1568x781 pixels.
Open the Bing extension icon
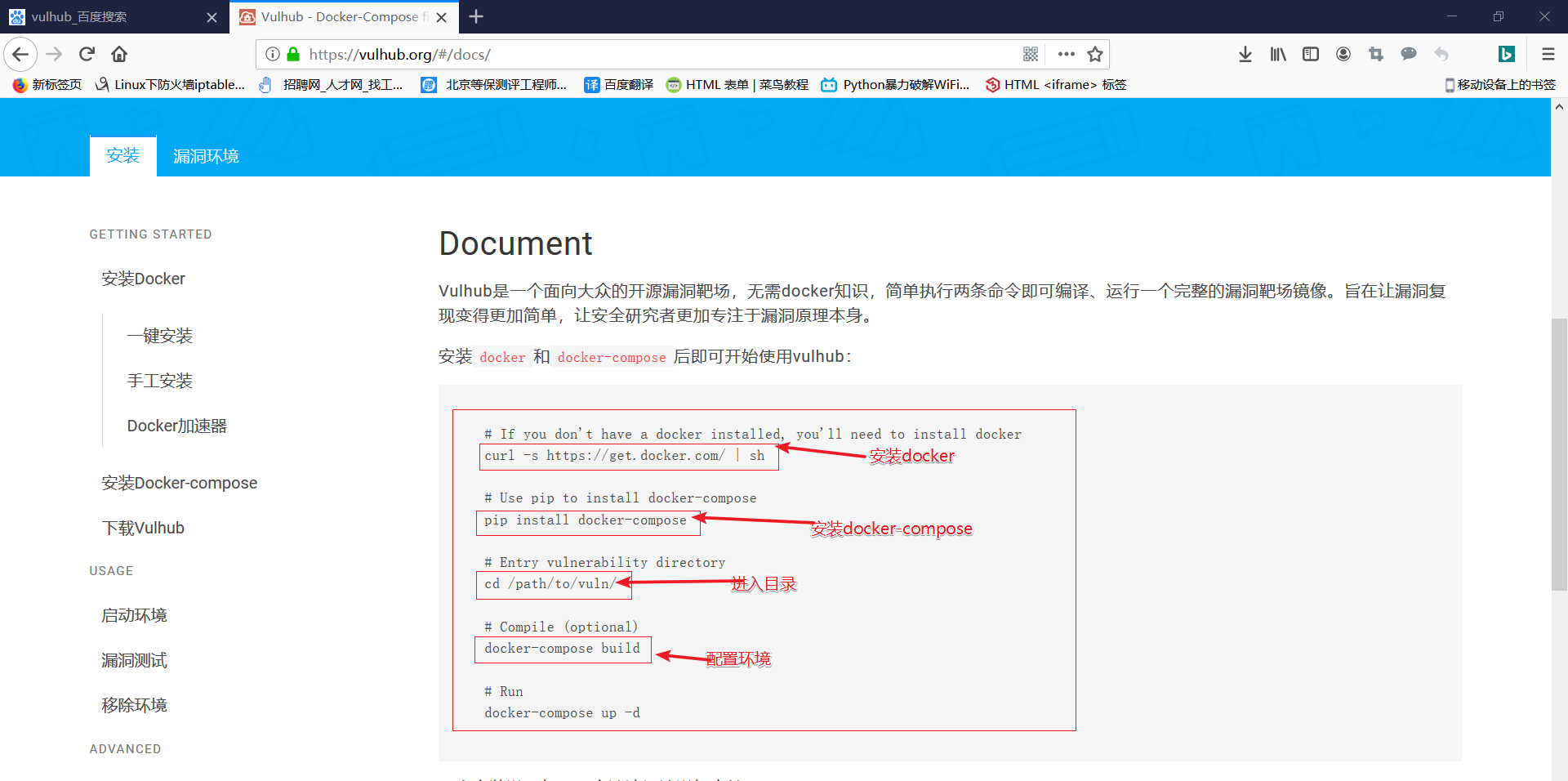[1507, 55]
